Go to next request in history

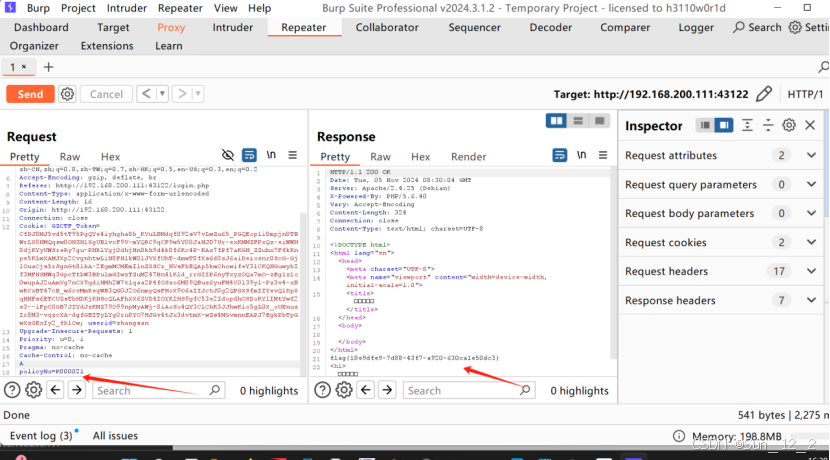(x=182, y=94)
